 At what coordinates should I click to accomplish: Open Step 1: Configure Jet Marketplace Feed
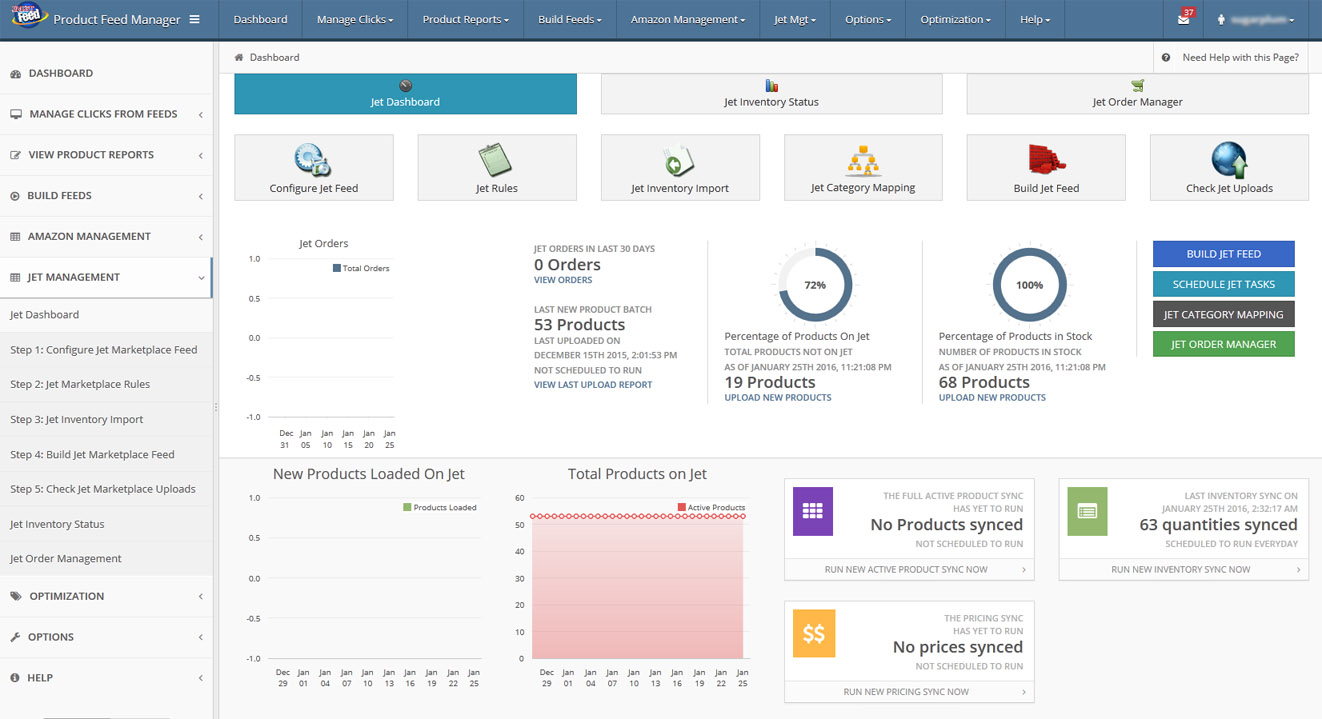coord(106,350)
